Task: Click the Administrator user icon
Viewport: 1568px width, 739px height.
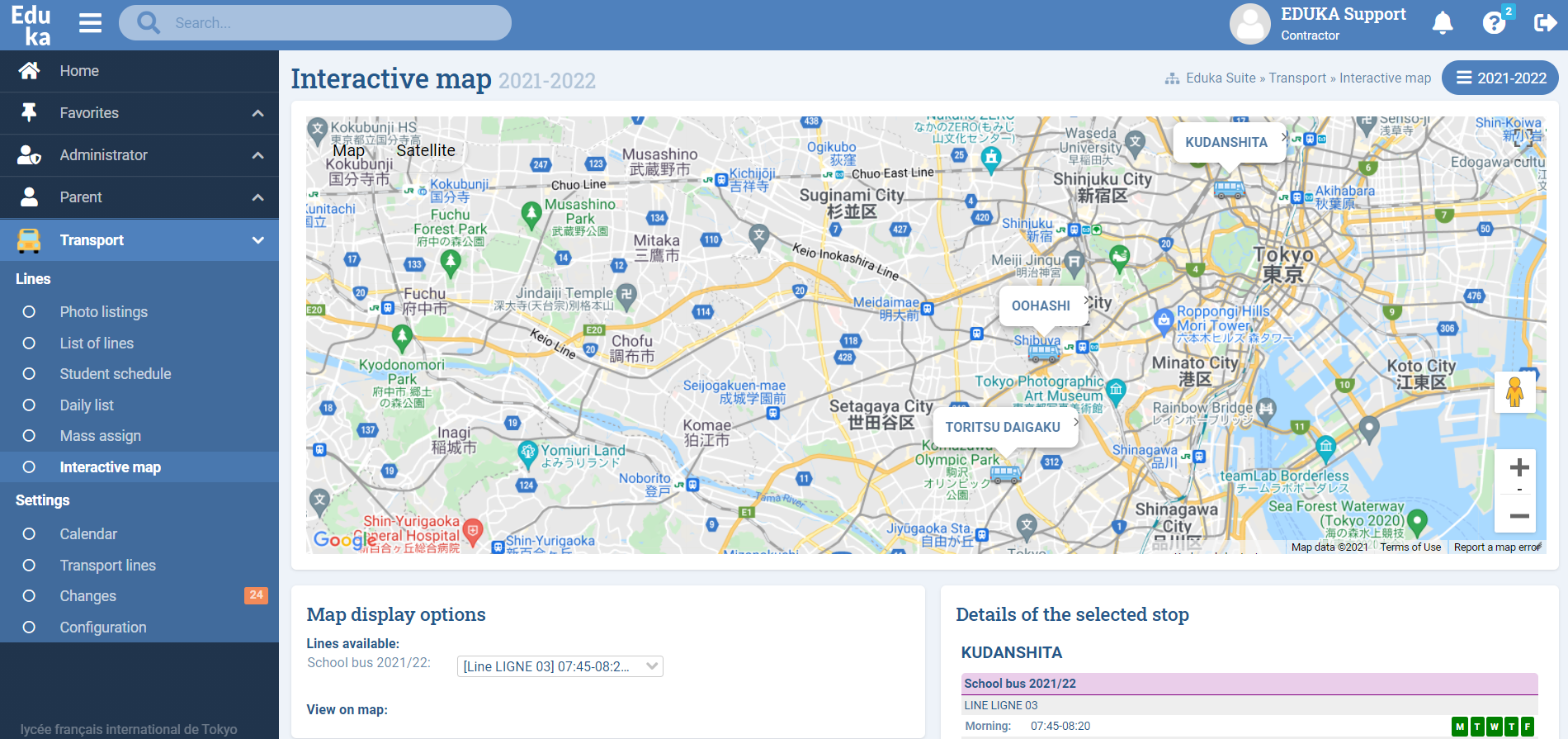Action: point(30,155)
